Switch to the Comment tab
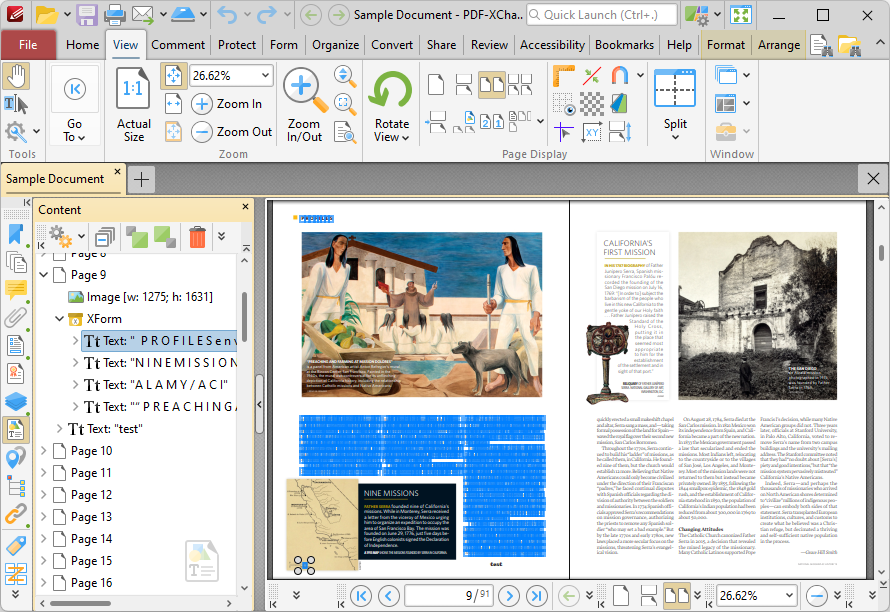 click(178, 45)
